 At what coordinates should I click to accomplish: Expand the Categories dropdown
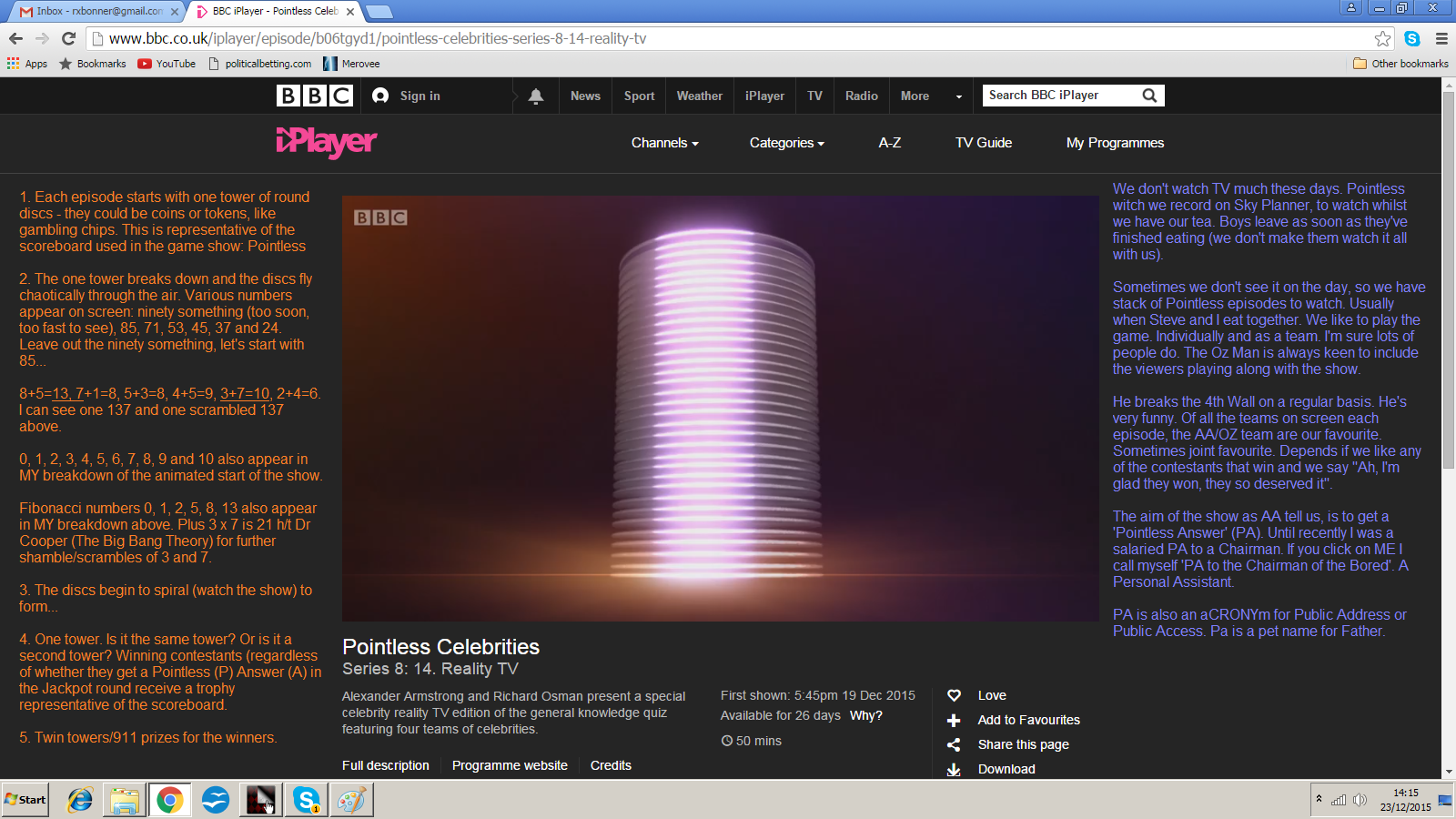click(x=786, y=143)
